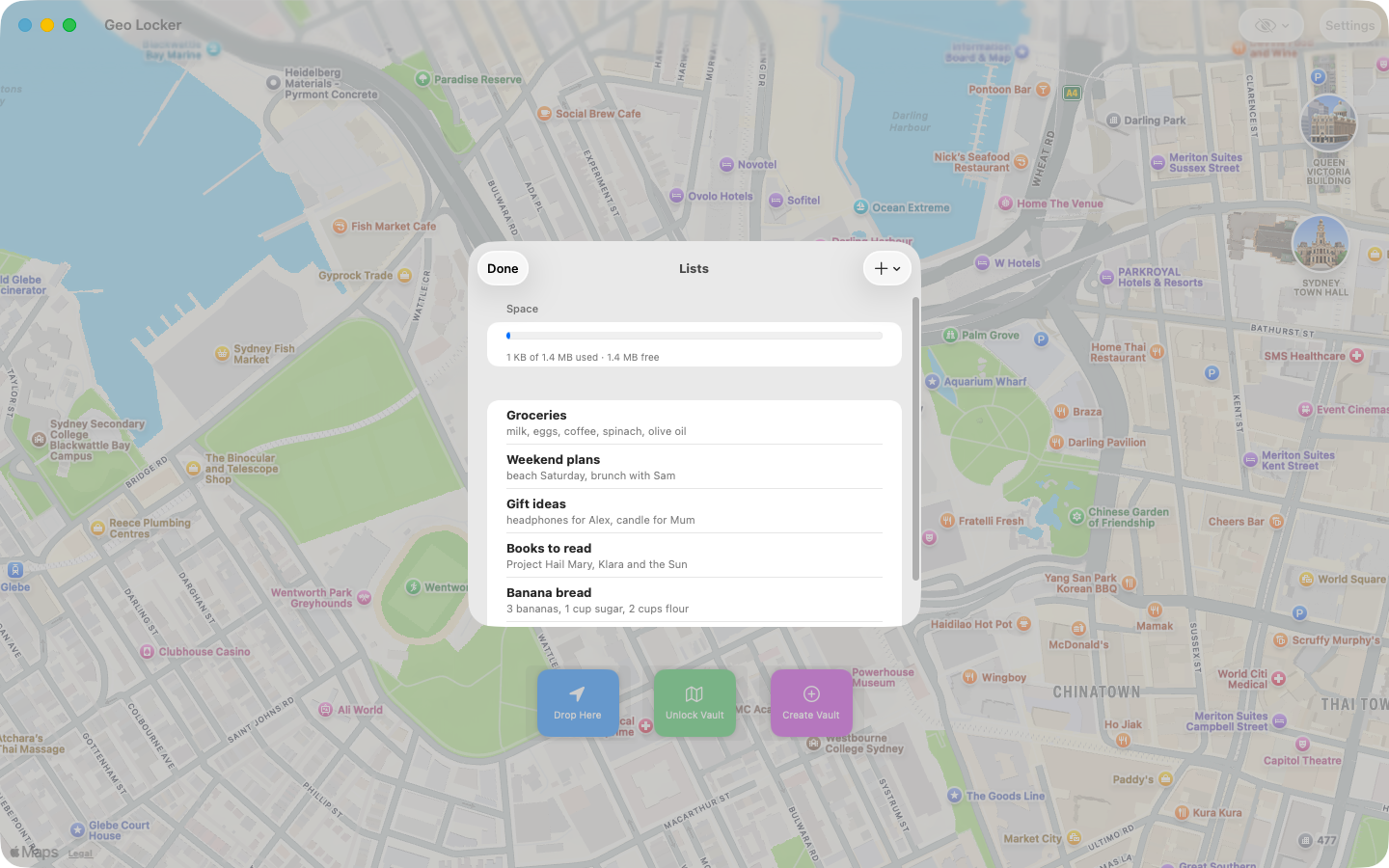Open the Sydney Town Hall landmark thumbnail
This screenshot has height=868, width=1389.
(1321, 242)
